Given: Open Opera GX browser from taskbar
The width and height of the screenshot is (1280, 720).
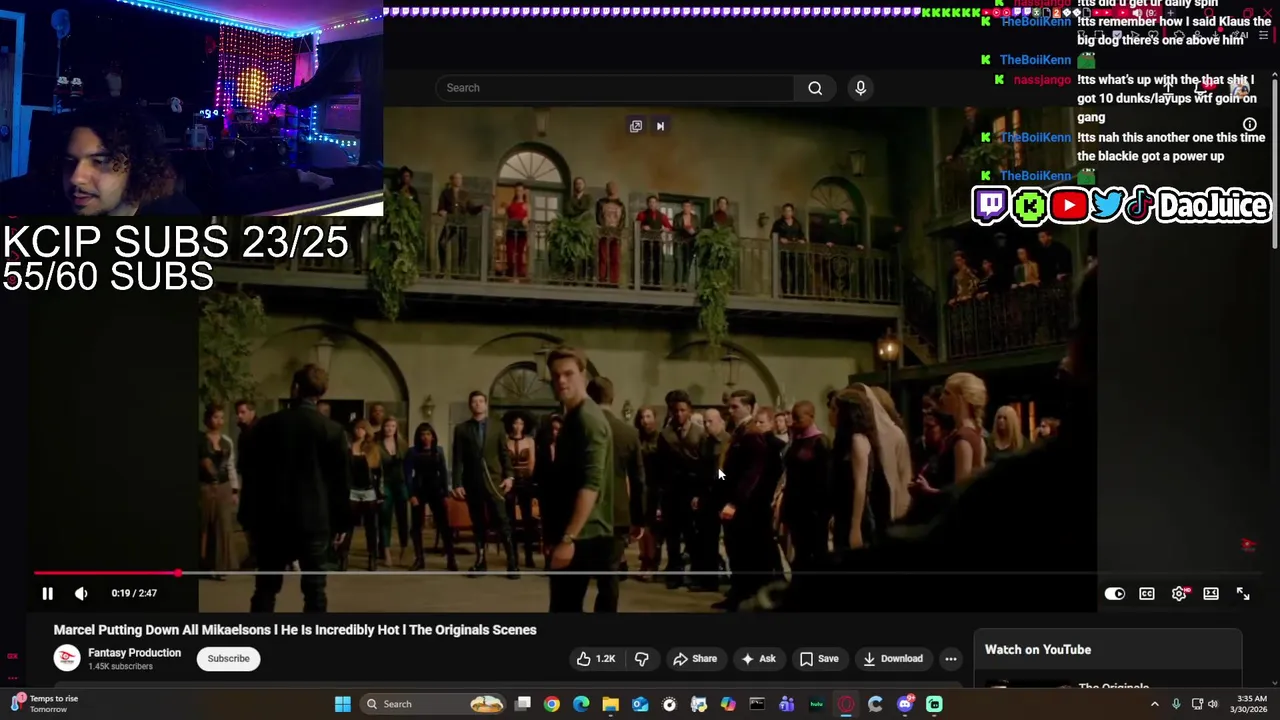Looking at the screenshot, I should click(846, 704).
